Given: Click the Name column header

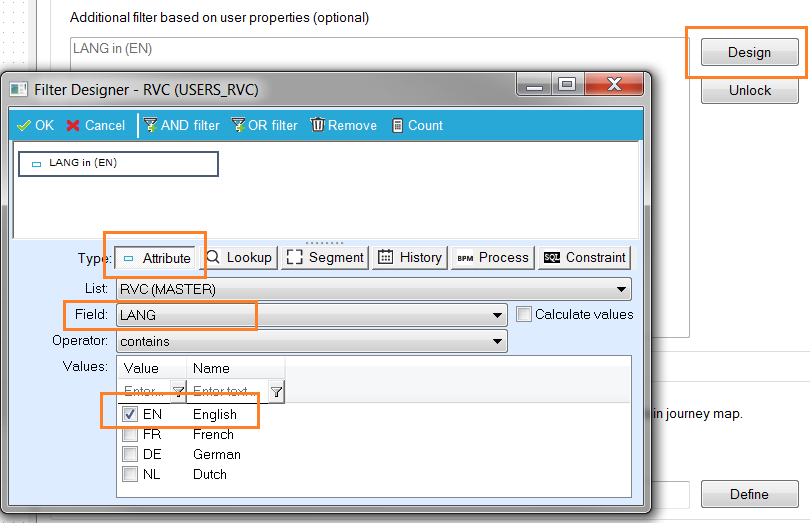Looking at the screenshot, I should click(x=235, y=368).
